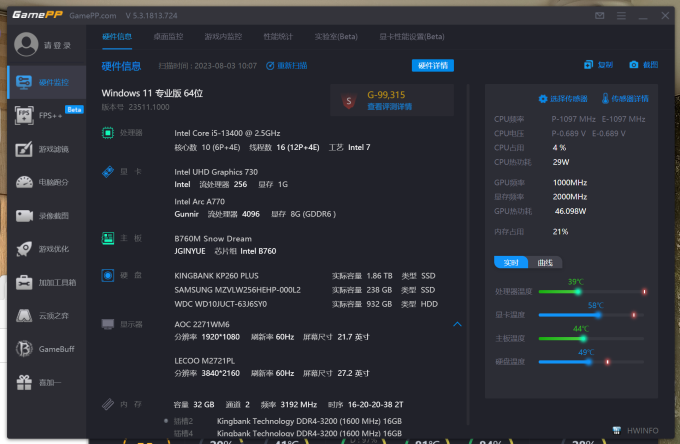Click the 请登录 login text
Viewport: 680px width, 444px height.
pos(57,45)
